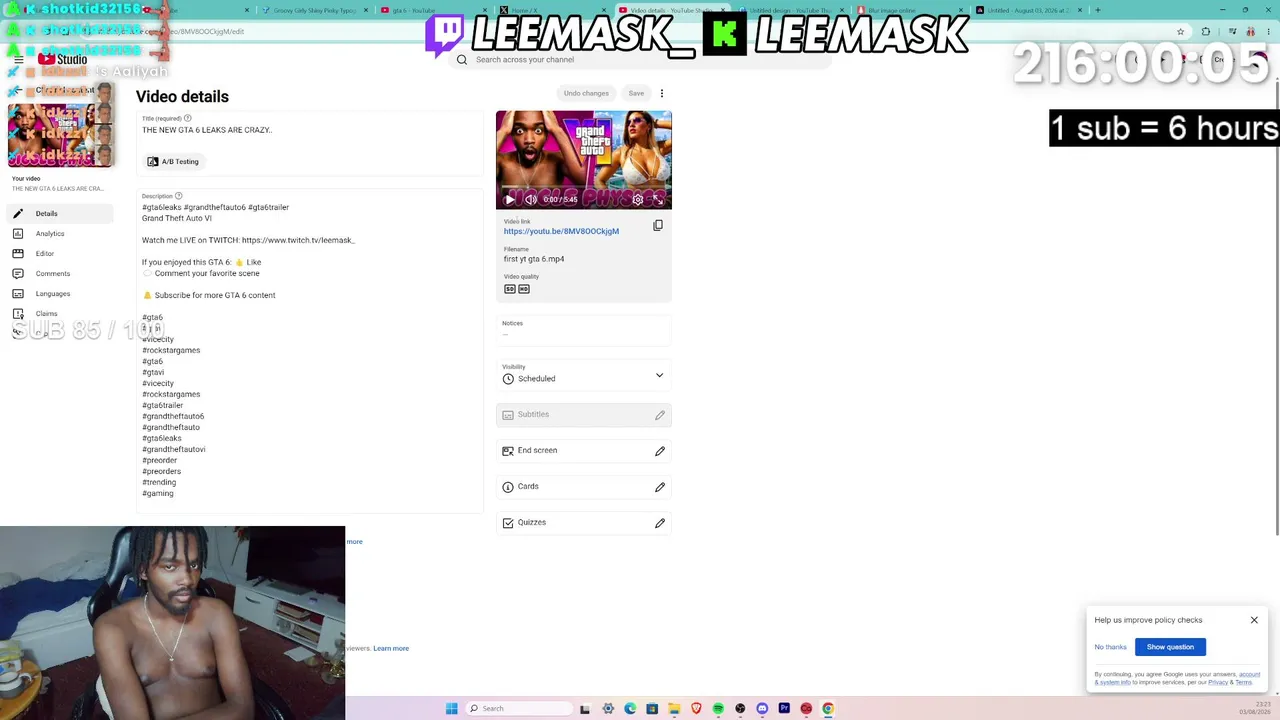Seek on the video preview progress bar

coord(584,186)
